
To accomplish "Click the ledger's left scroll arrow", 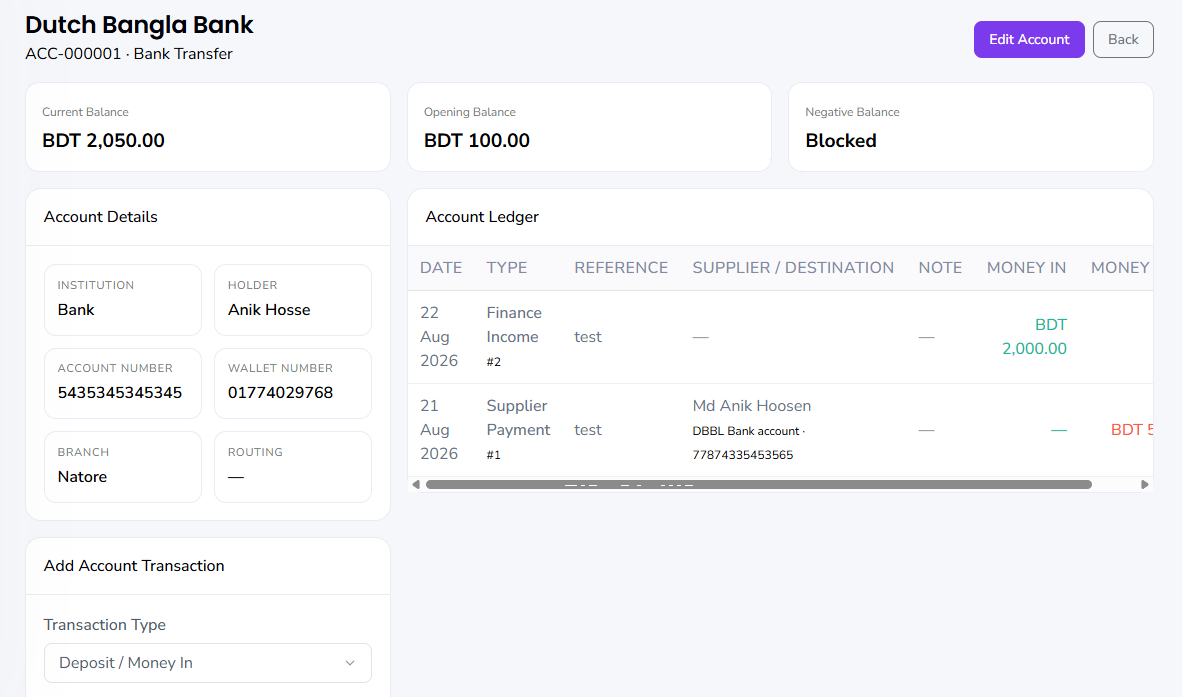I will [416, 484].
